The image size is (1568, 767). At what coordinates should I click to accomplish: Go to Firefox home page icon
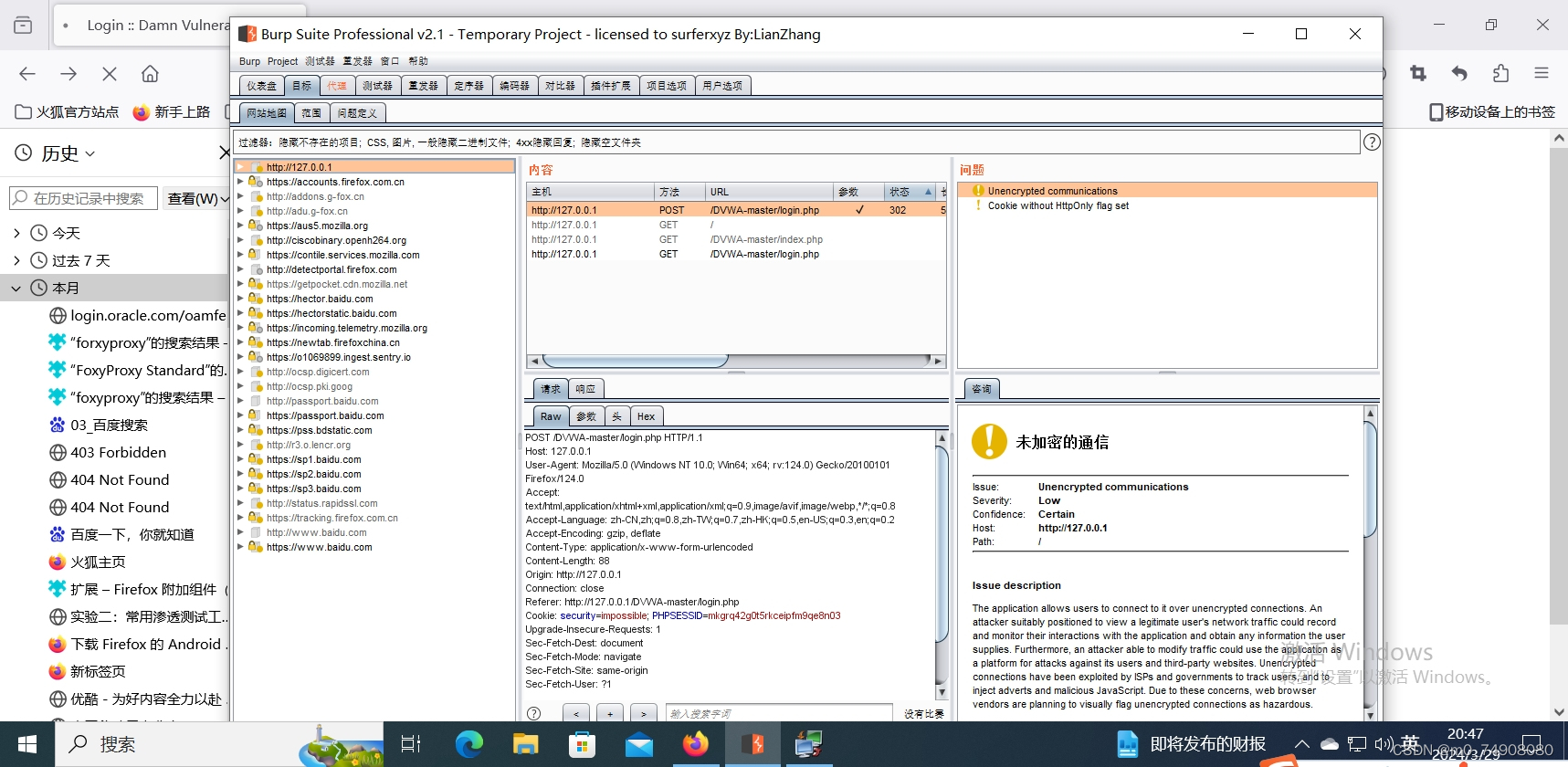point(151,73)
